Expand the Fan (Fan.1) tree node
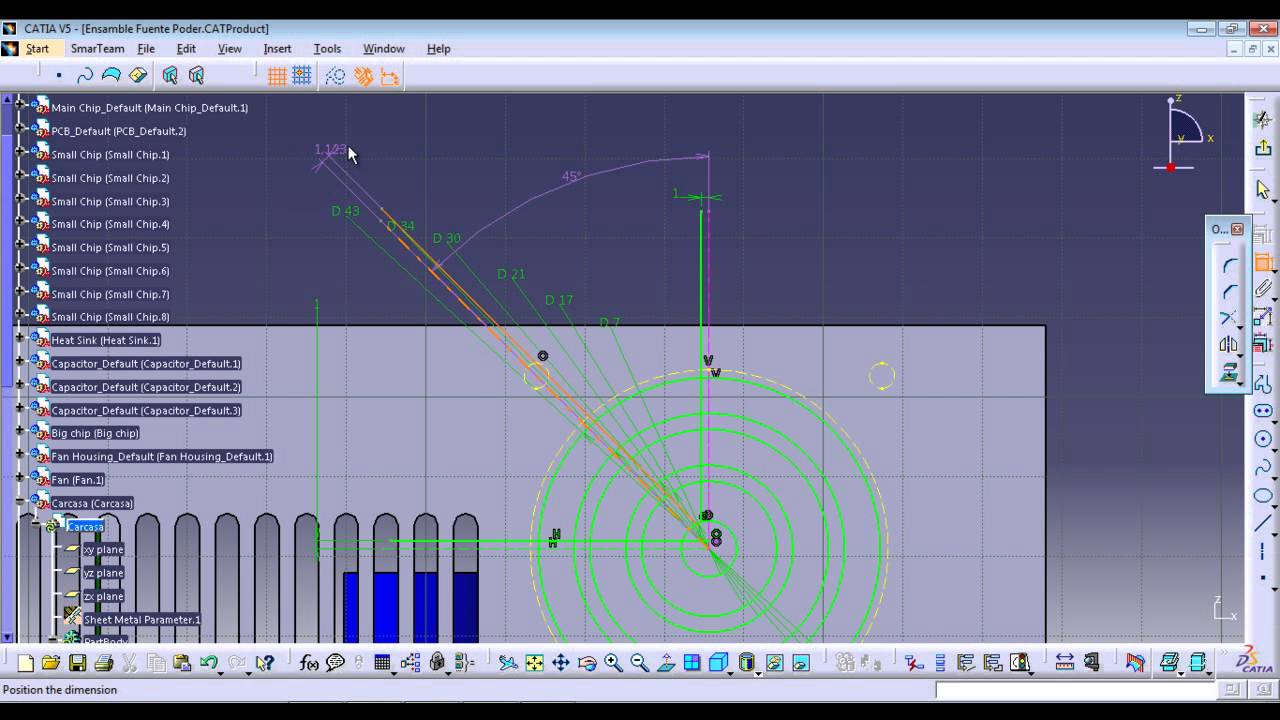1280x720 pixels. [x=20, y=477]
